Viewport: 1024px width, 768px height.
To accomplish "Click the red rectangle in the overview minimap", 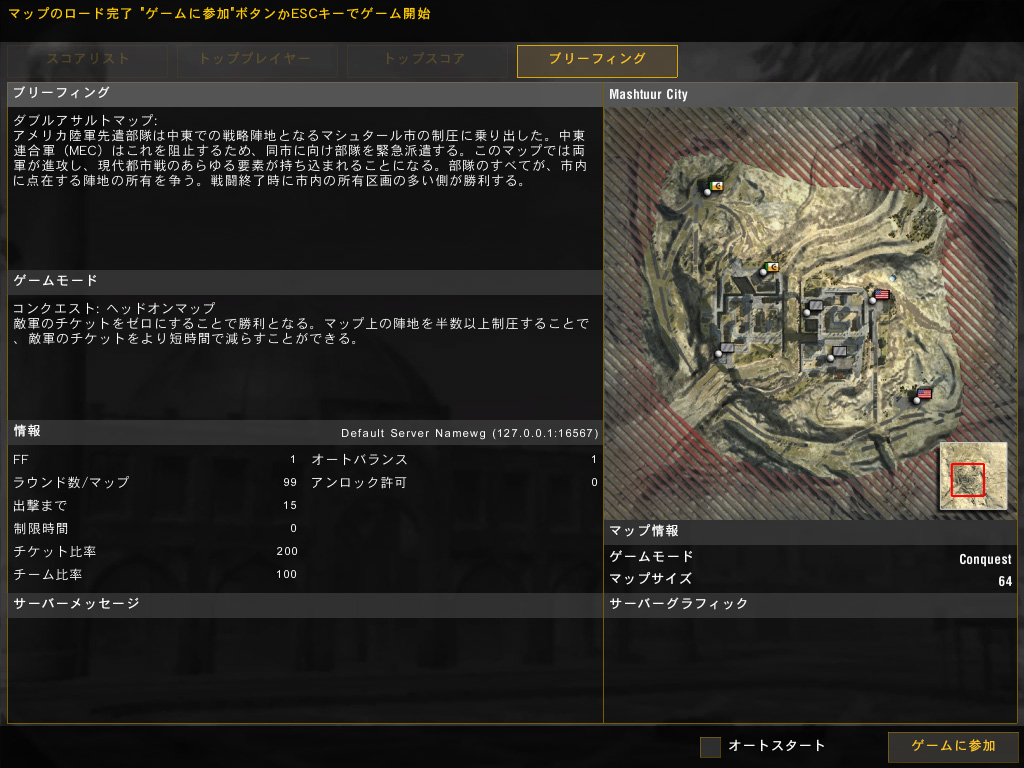I will click(967, 479).
